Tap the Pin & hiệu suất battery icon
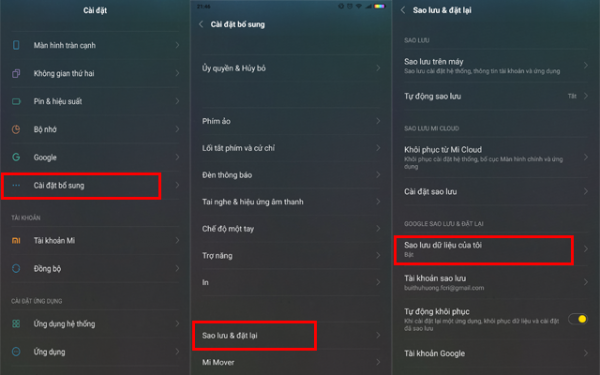 (x=16, y=101)
